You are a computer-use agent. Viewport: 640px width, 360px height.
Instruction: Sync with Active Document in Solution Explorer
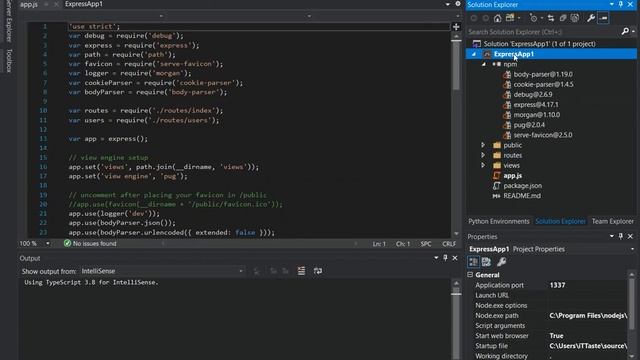tap(551, 18)
